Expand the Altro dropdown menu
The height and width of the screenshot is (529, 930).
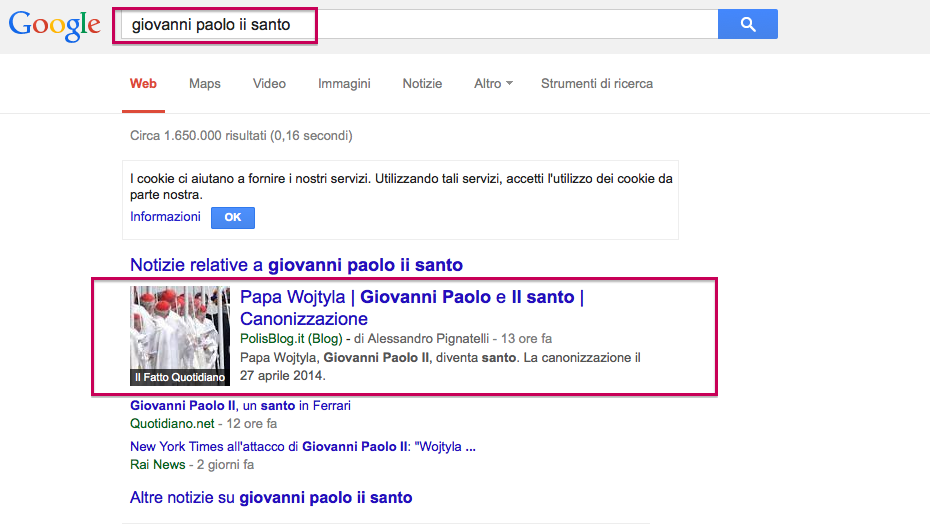point(493,84)
